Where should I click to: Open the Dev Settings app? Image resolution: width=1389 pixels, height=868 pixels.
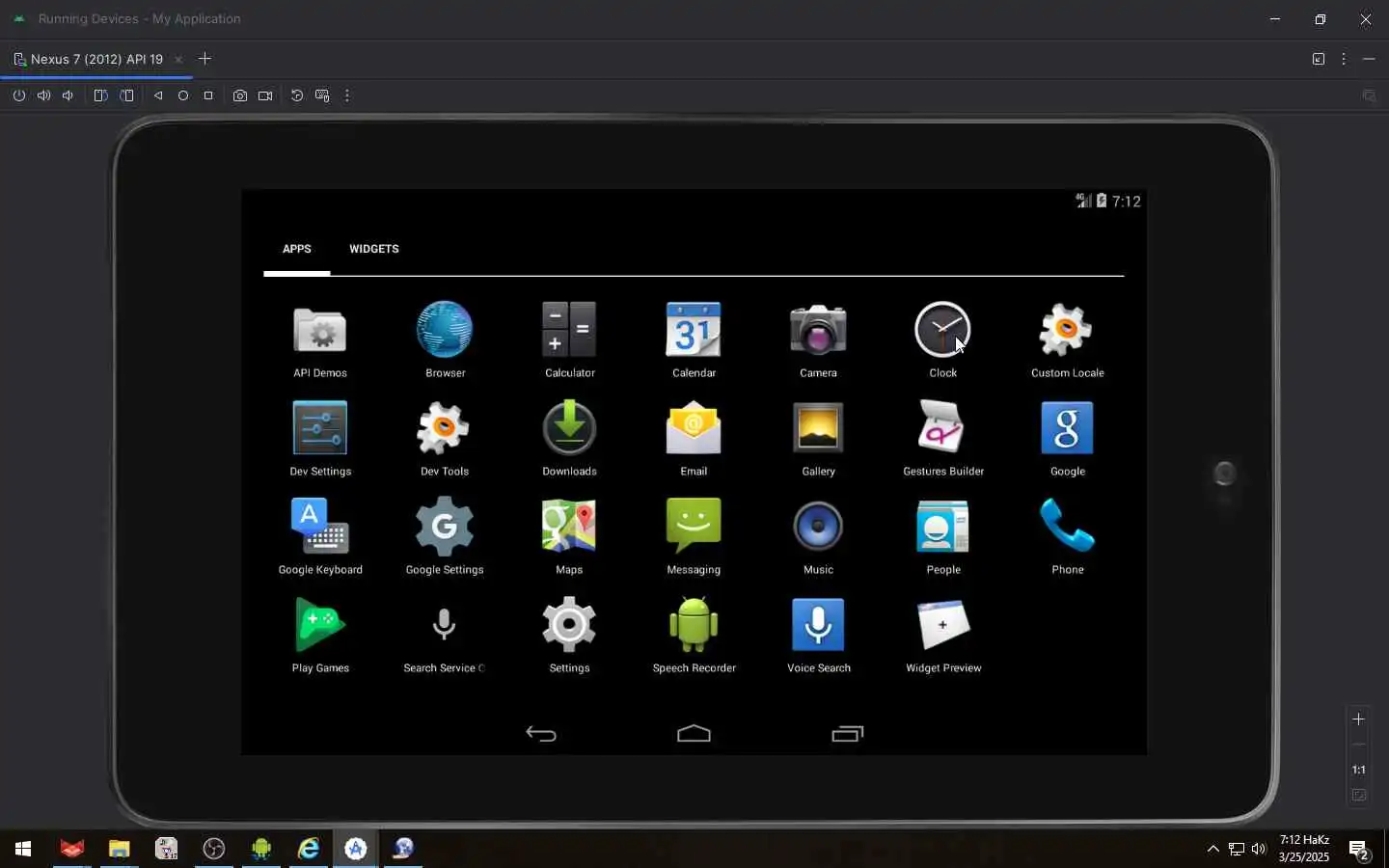pos(320,439)
